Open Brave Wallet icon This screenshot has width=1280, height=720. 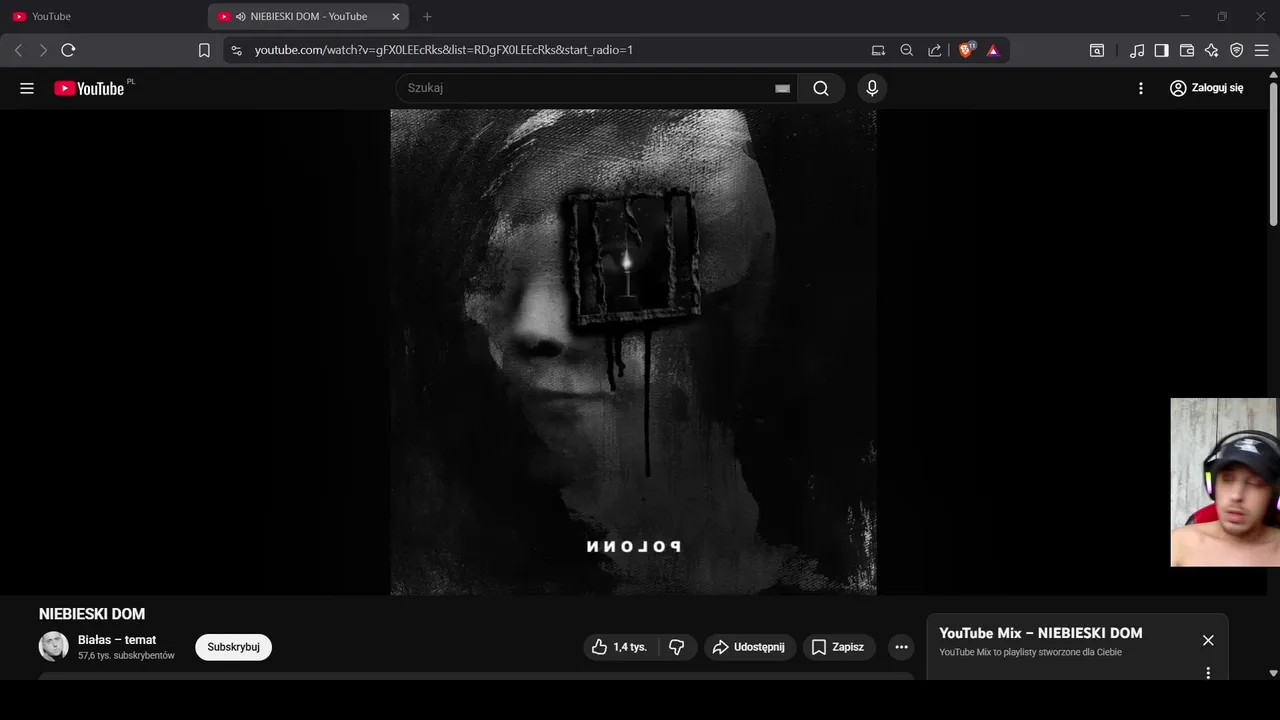click(x=1187, y=50)
